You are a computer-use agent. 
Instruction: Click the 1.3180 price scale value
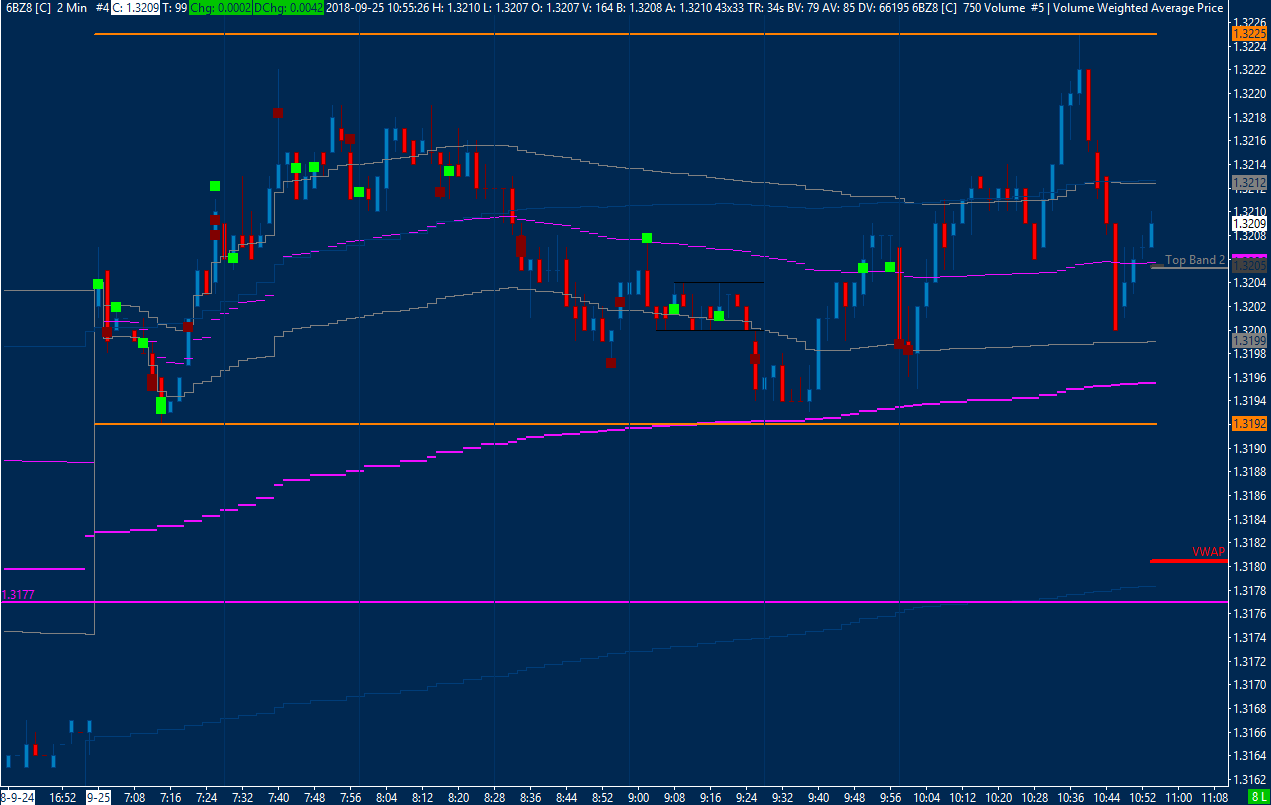[1250, 566]
